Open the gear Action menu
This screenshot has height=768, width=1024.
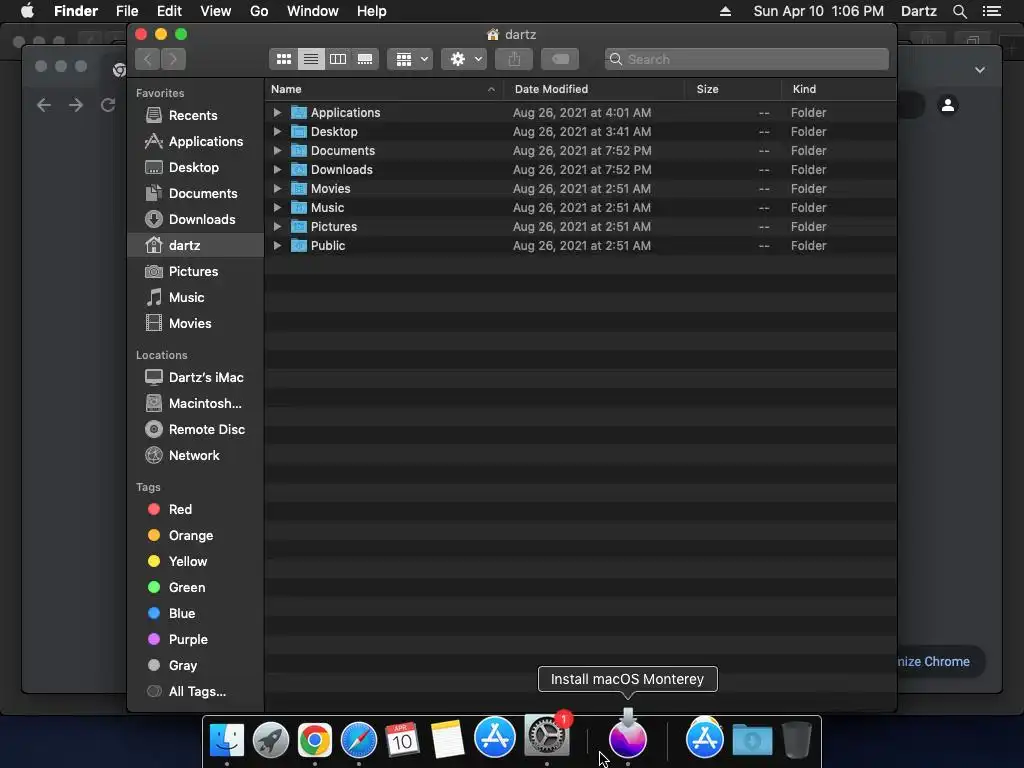pos(464,59)
